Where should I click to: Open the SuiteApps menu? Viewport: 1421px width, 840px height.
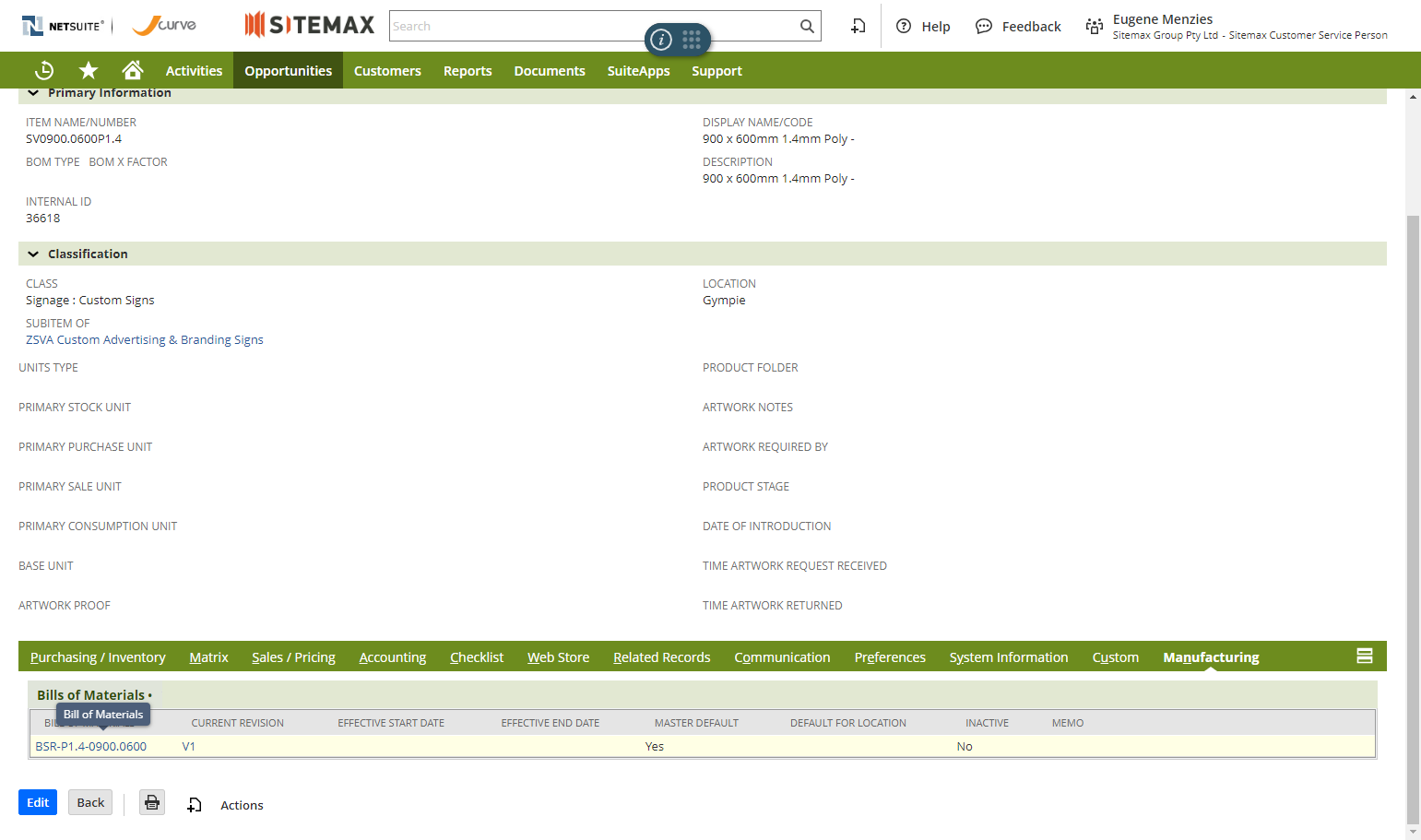coord(638,70)
